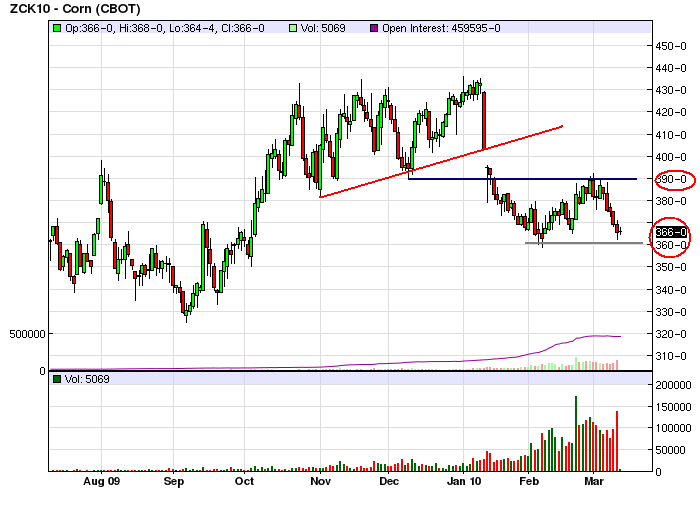Viewport: 700px width, 512px height.
Task: Click the 380-0 price axis label
Action: pyautogui.click(x=671, y=201)
